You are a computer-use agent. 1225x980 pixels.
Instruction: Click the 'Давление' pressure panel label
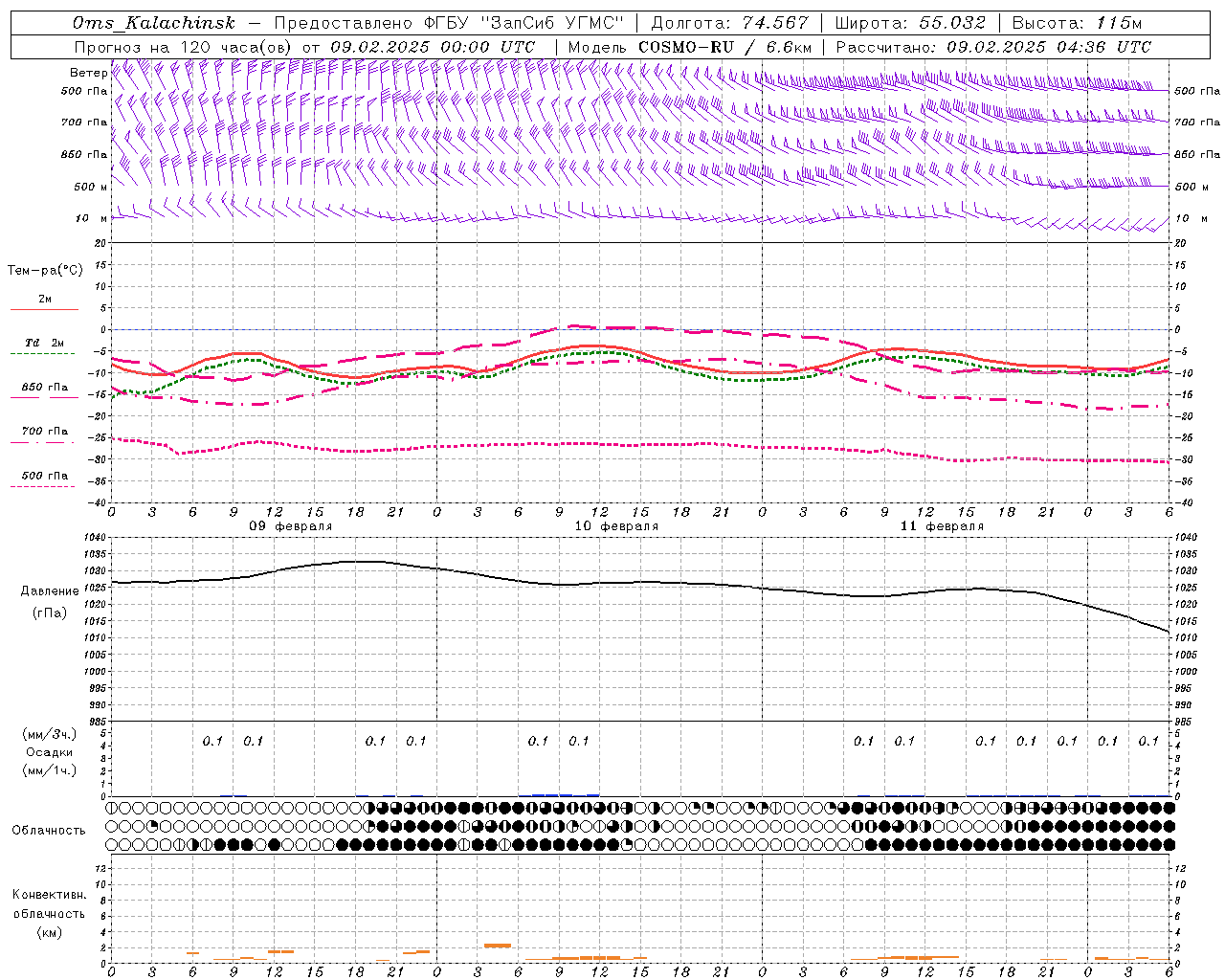point(50,591)
